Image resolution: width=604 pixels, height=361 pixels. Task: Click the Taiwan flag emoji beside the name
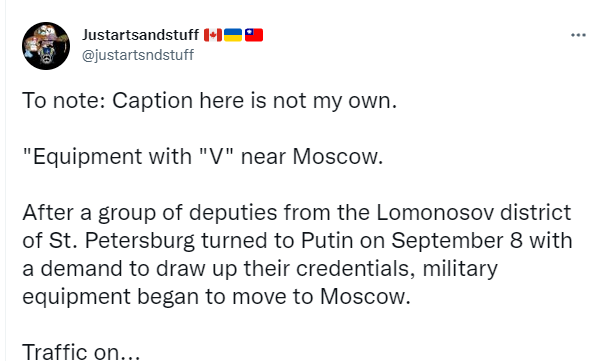tap(254, 35)
